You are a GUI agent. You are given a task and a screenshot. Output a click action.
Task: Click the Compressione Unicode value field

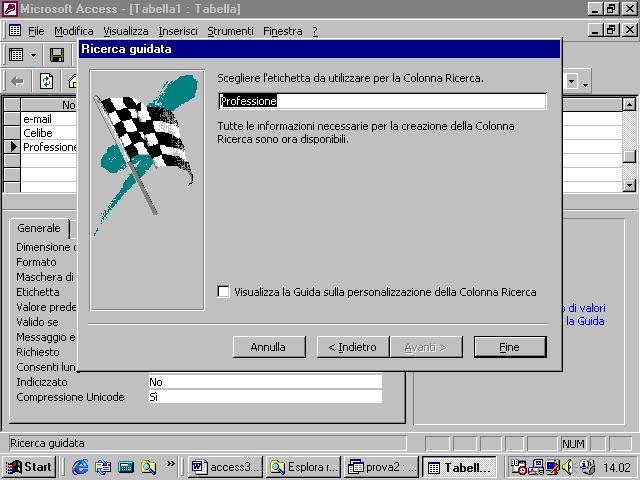coord(265,397)
